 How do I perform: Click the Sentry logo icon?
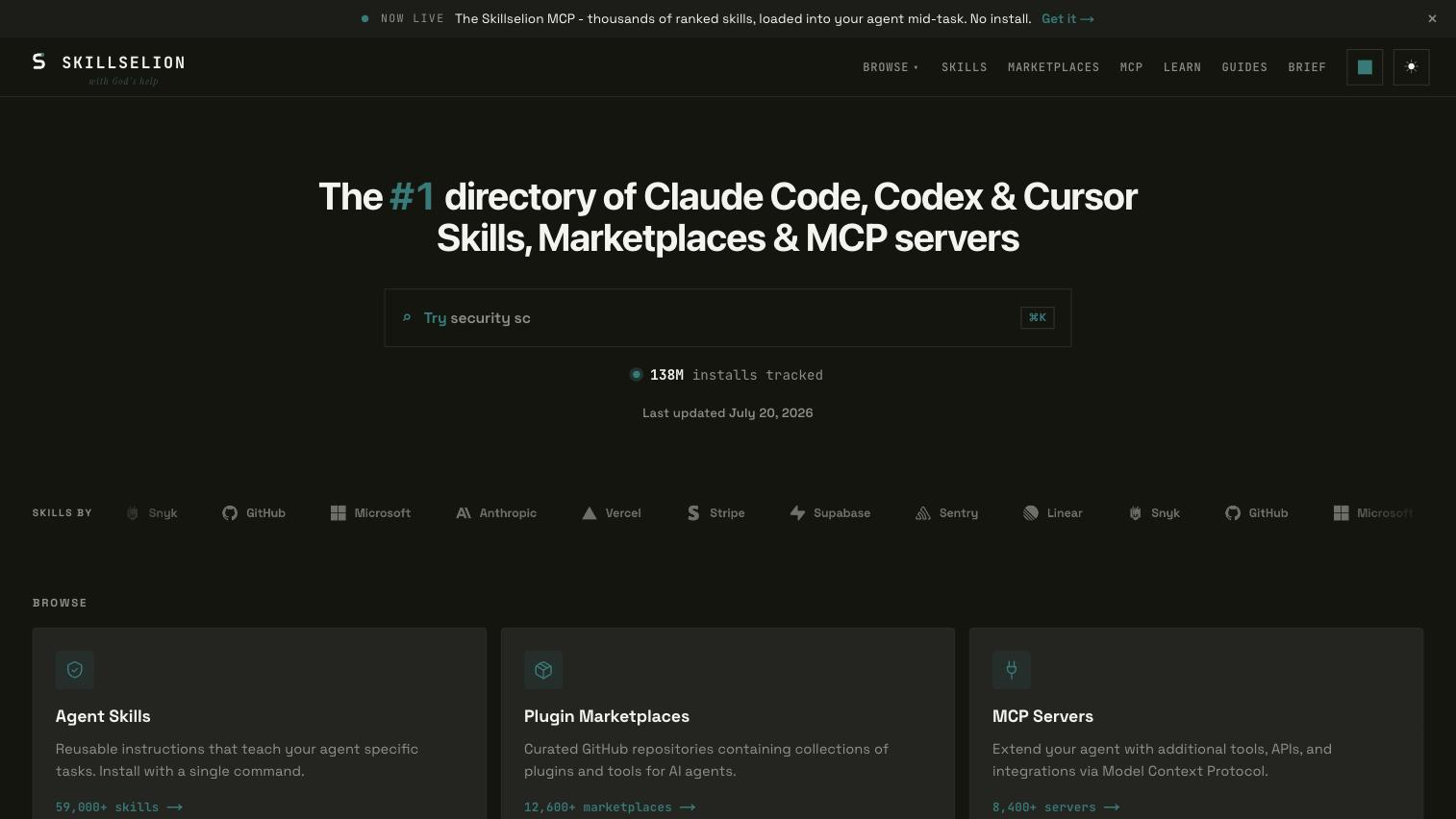click(923, 513)
